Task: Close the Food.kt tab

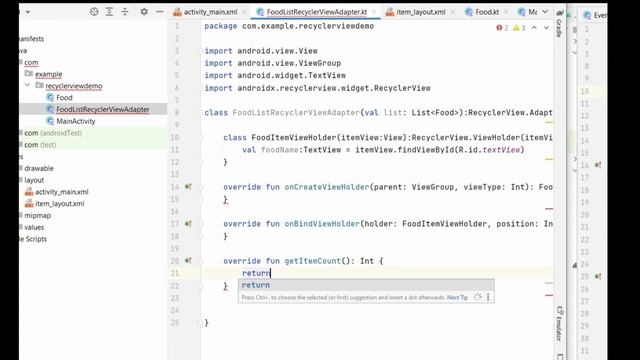Action: pyautogui.click(x=506, y=12)
